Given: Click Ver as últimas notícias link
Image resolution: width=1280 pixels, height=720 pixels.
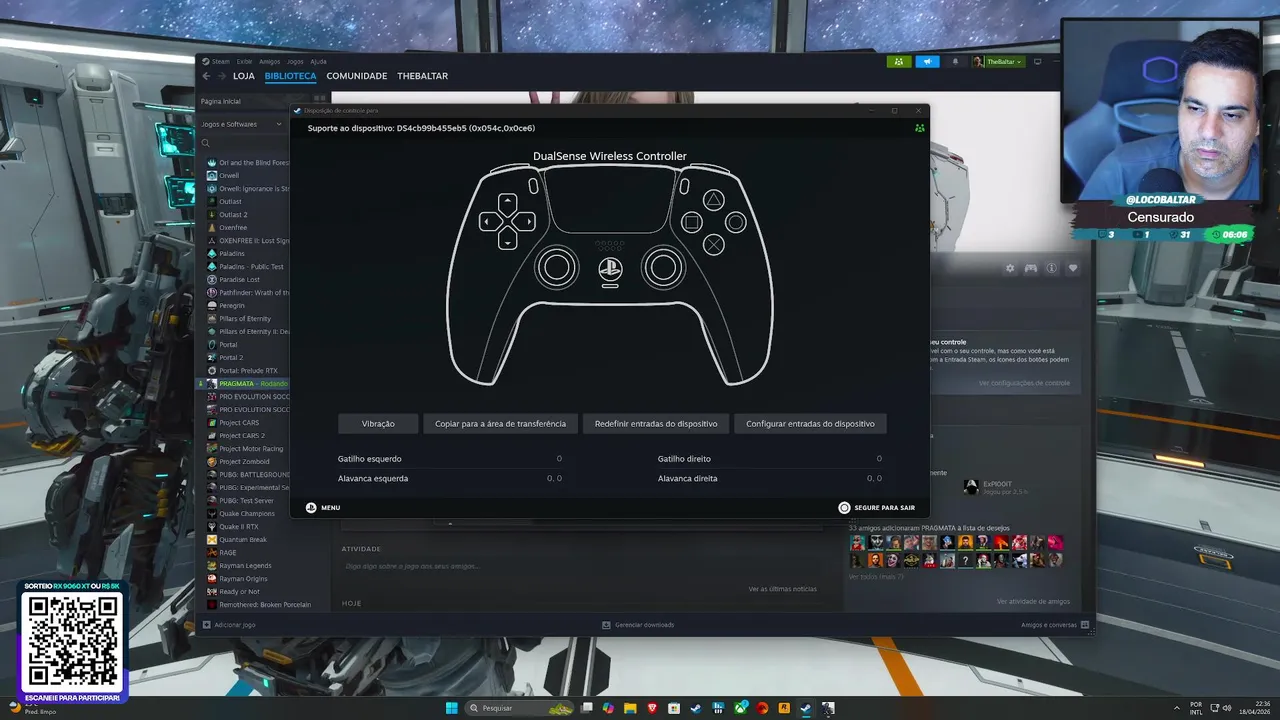Looking at the screenshot, I should pos(783,589).
